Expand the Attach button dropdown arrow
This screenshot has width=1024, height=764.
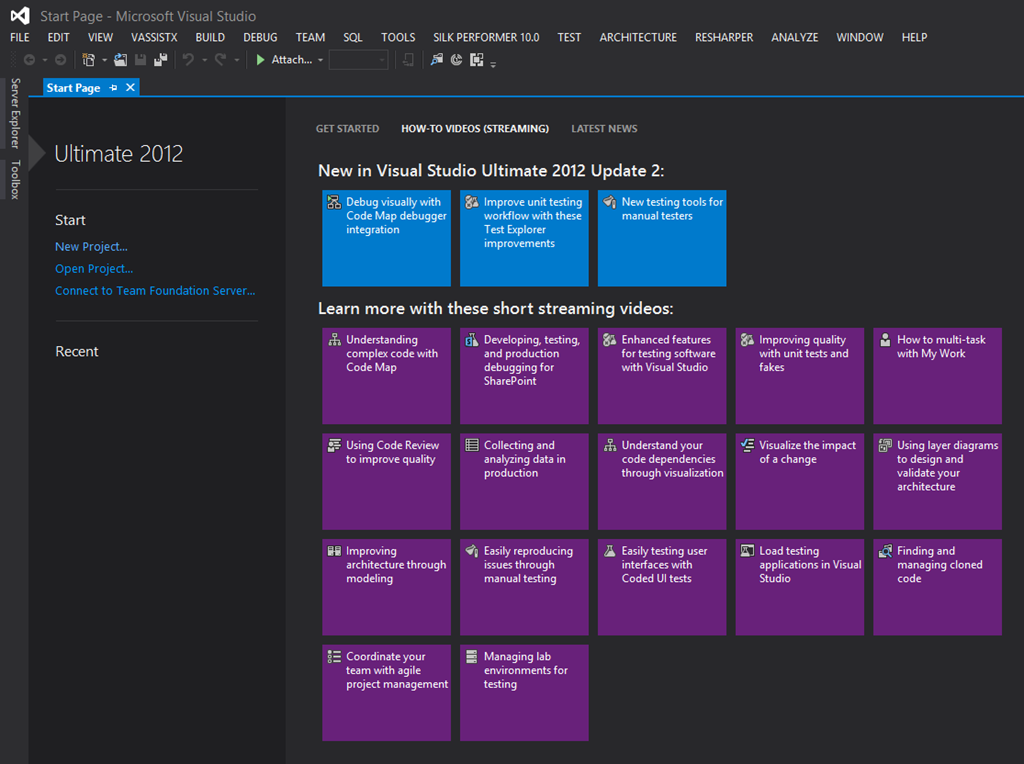point(320,60)
